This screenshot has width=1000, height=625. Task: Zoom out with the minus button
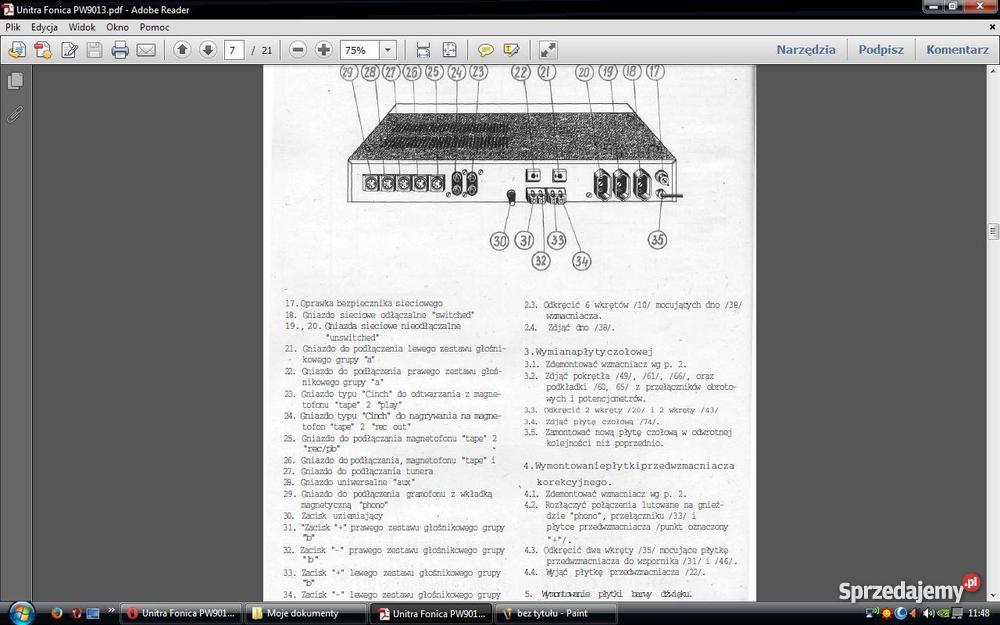[298, 50]
